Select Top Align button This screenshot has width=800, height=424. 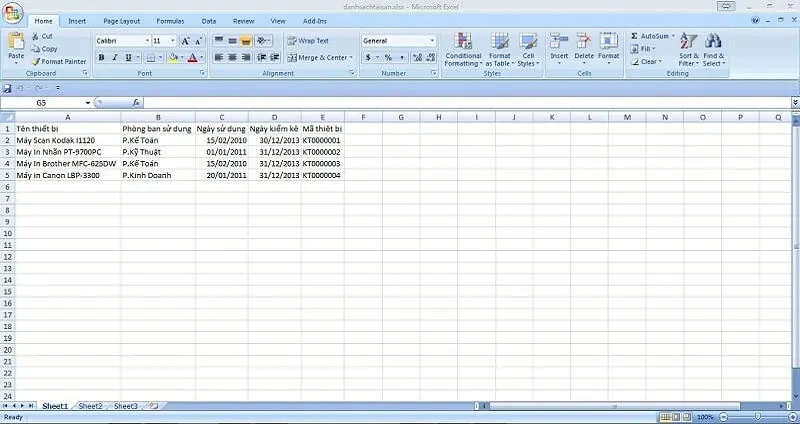(218, 41)
